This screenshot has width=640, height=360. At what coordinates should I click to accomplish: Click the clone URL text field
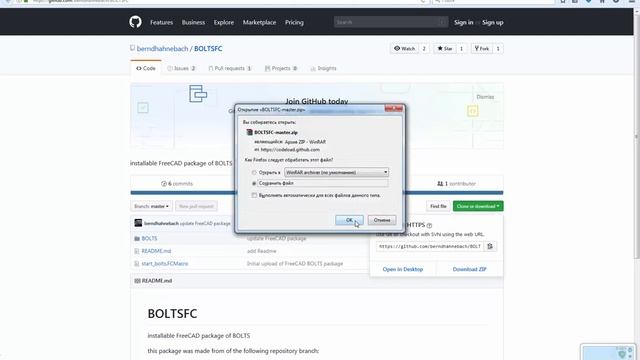pos(429,247)
